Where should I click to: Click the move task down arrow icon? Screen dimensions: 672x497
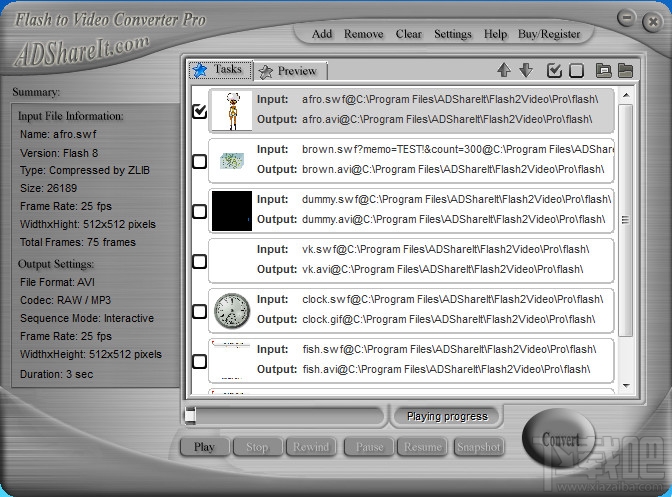tap(526, 70)
